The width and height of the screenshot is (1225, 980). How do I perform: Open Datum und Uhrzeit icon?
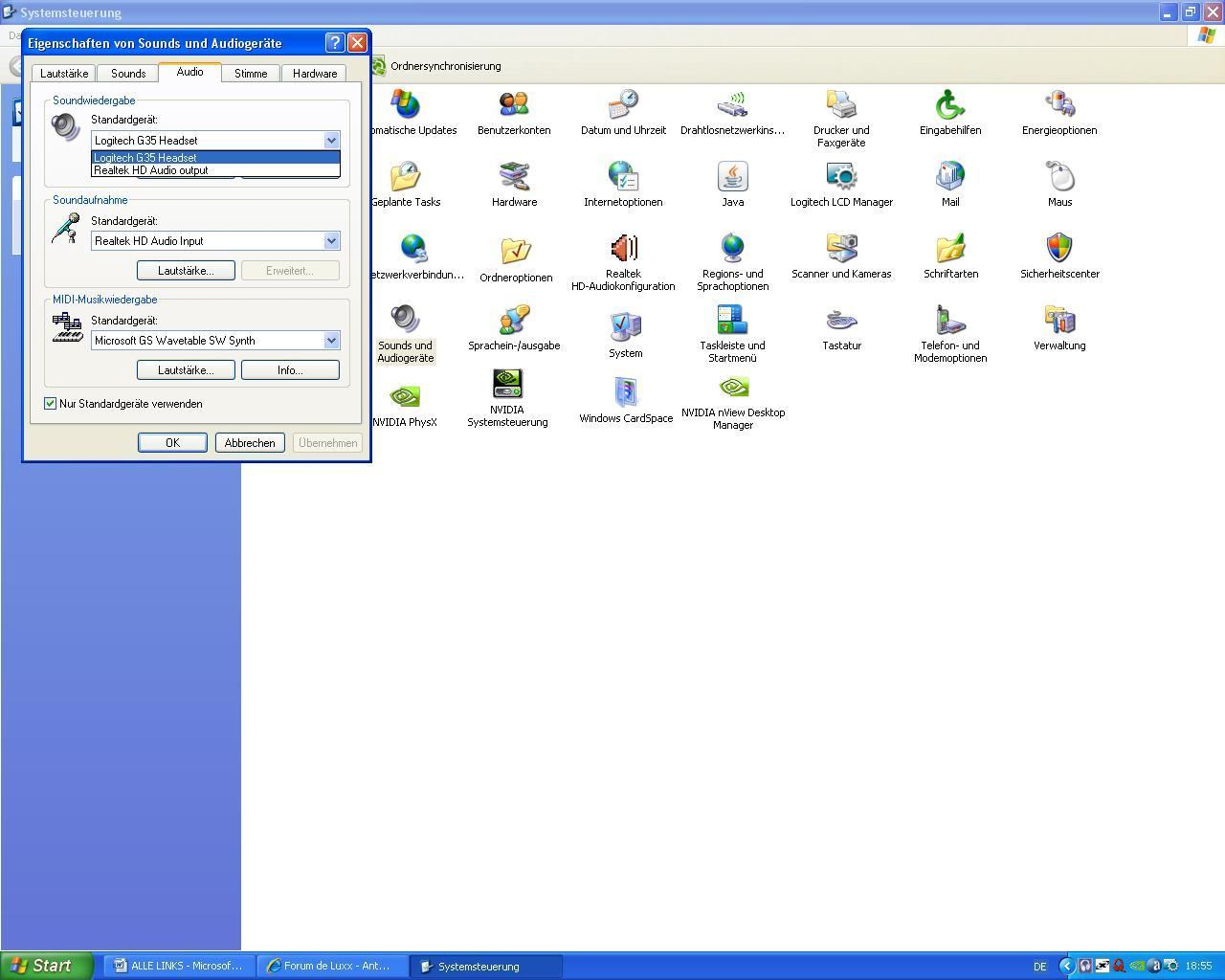click(x=623, y=113)
